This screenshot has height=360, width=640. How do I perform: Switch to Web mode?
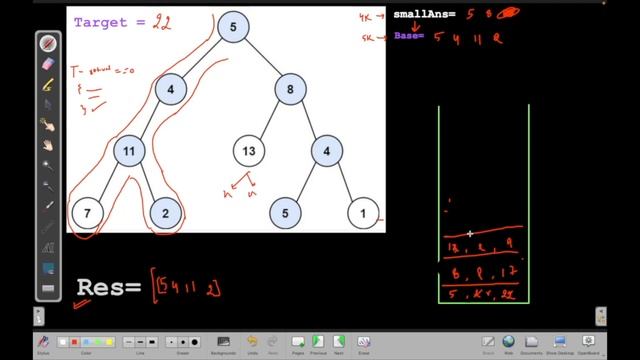tap(509, 344)
